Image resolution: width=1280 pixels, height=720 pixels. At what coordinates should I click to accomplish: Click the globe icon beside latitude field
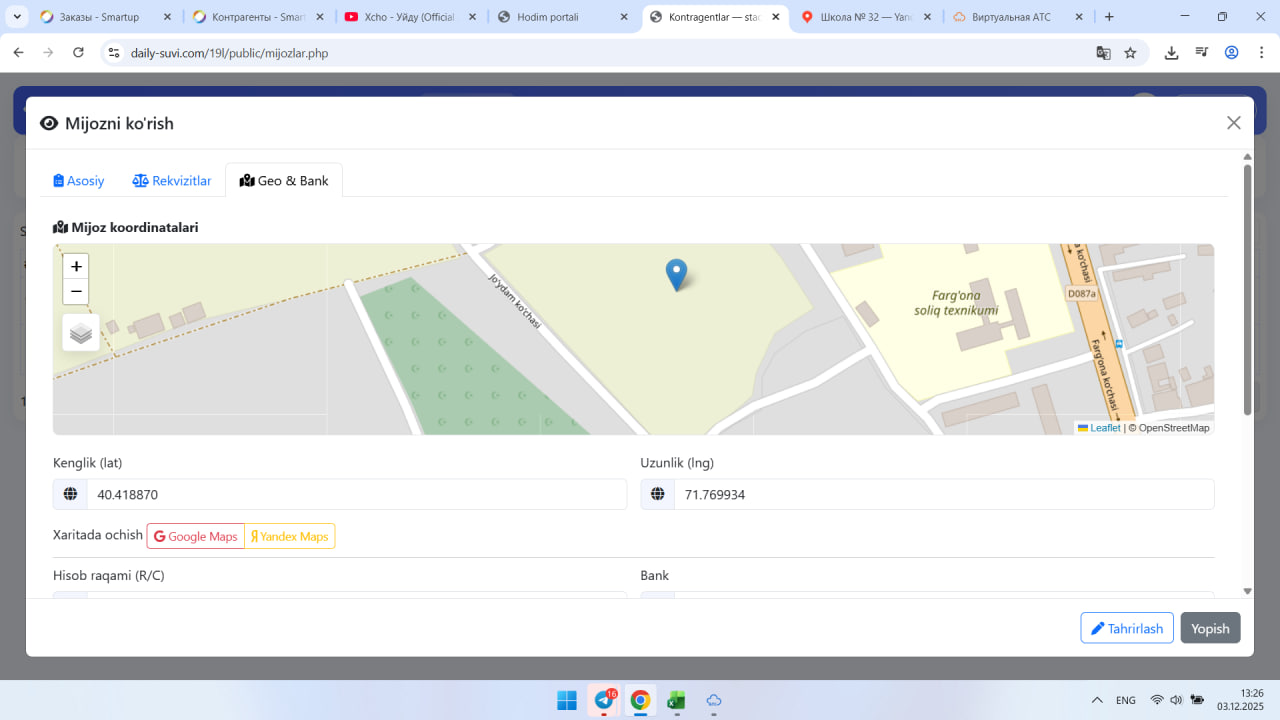click(x=70, y=494)
